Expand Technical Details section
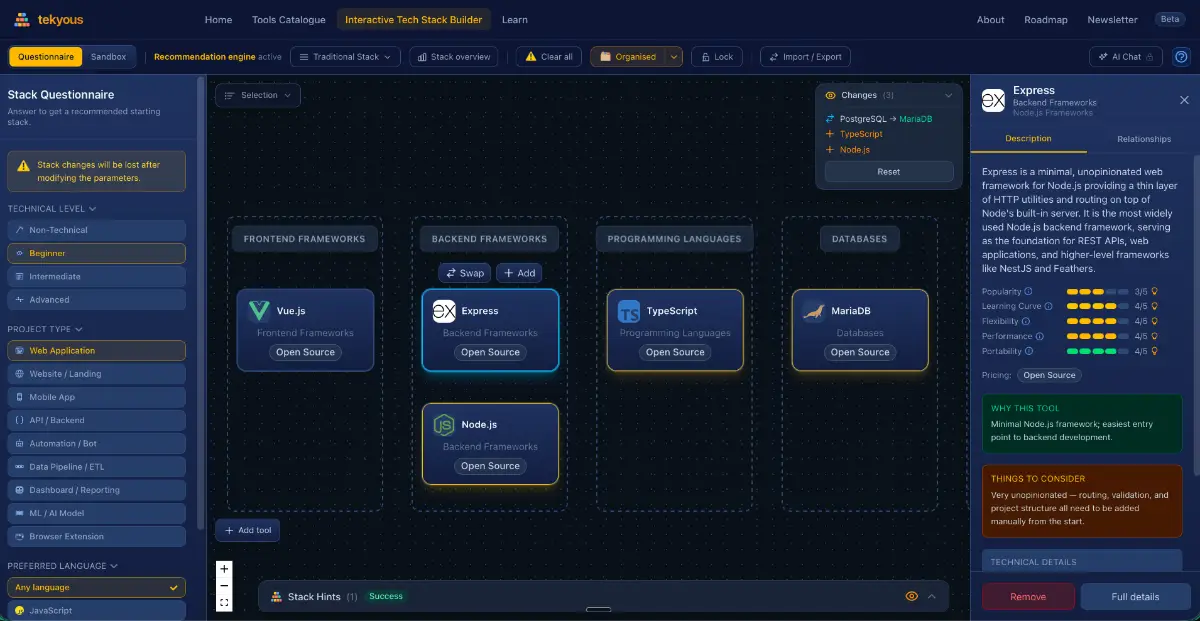 coord(1082,562)
